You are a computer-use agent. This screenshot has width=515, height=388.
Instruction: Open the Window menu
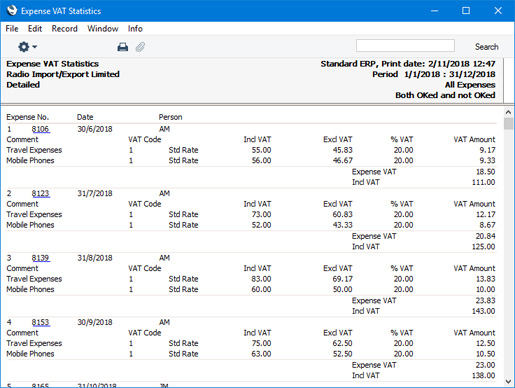click(x=103, y=29)
